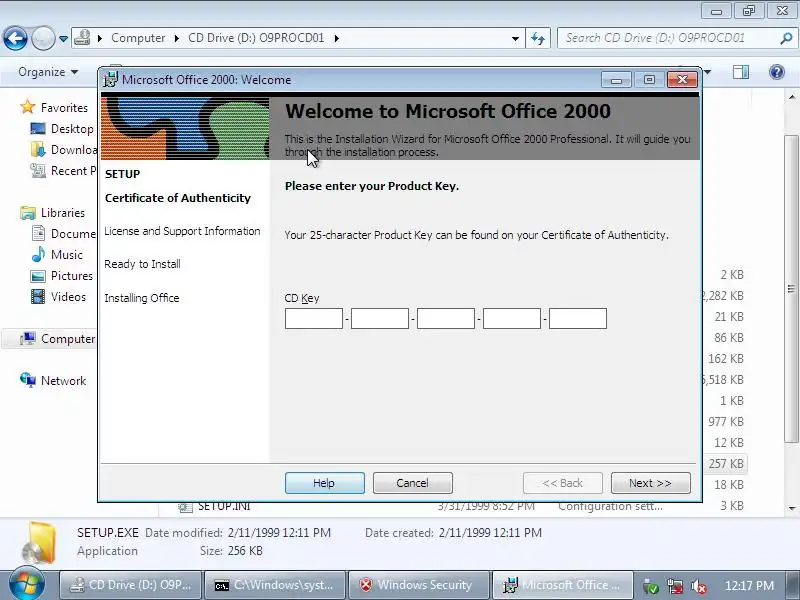Click the Help button in setup wizard
Image resolution: width=800 pixels, height=600 pixels.
tap(324, 483)
